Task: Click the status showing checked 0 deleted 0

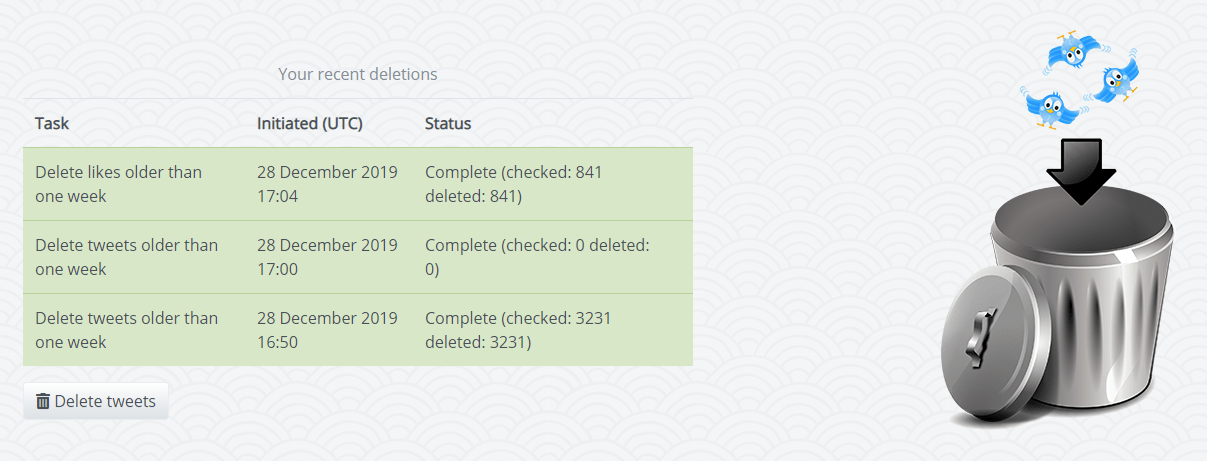Action: [538, 257]
